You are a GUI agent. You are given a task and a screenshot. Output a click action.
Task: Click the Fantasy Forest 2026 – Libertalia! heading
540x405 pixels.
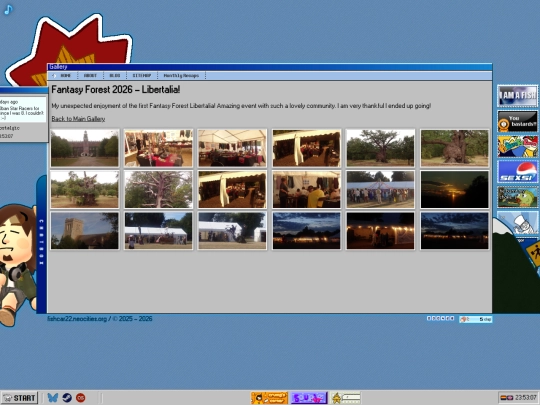pos(116,90)
